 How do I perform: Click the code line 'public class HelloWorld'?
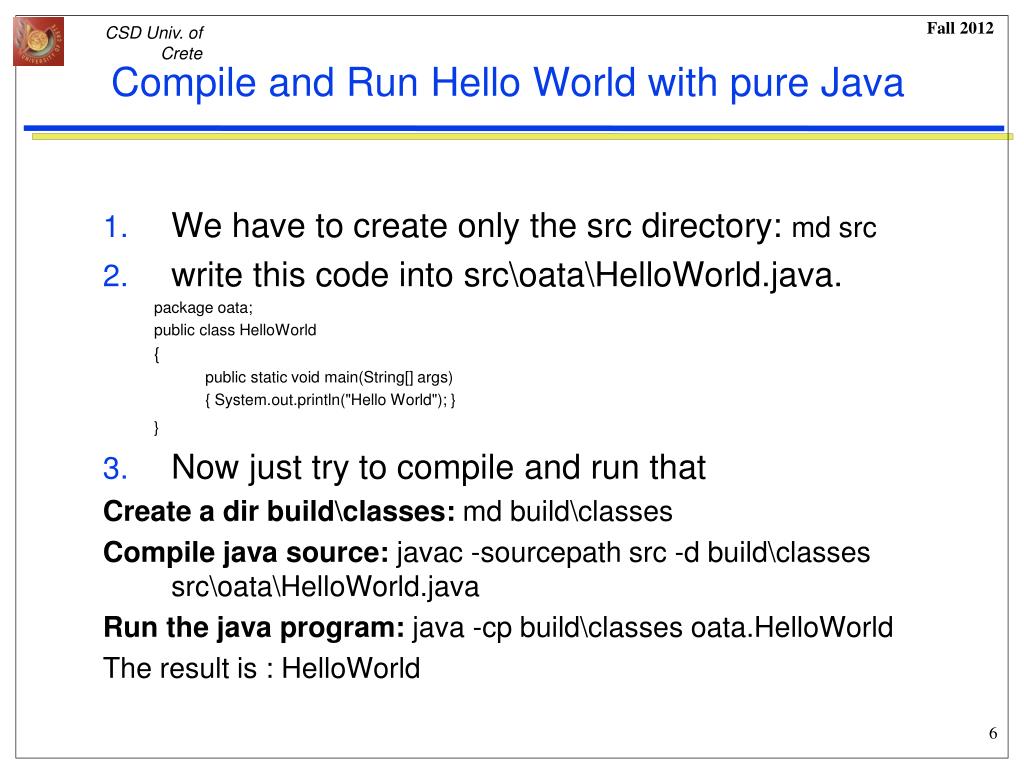234,330
